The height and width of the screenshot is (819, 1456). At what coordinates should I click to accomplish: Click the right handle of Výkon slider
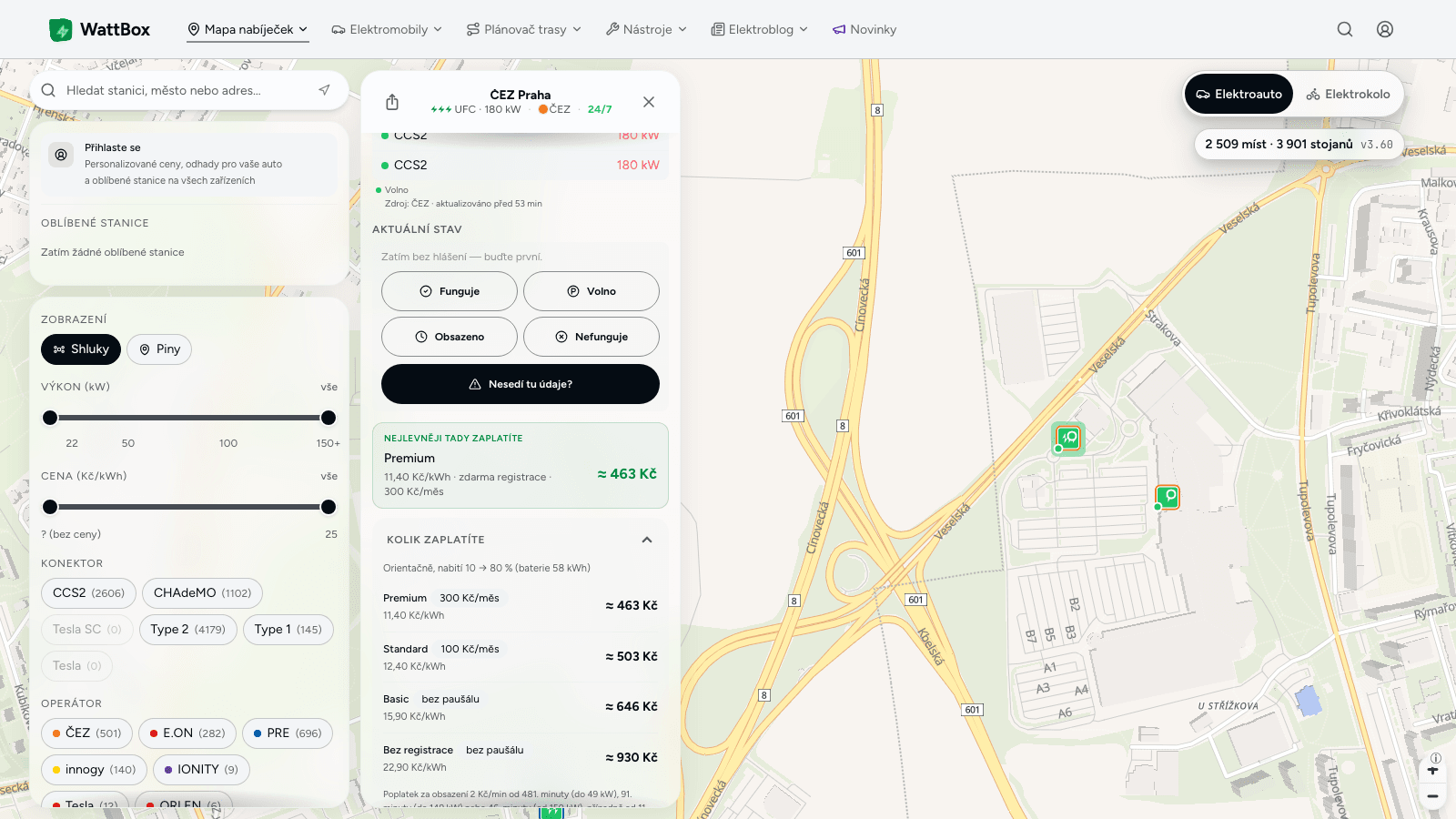(329, 418)
